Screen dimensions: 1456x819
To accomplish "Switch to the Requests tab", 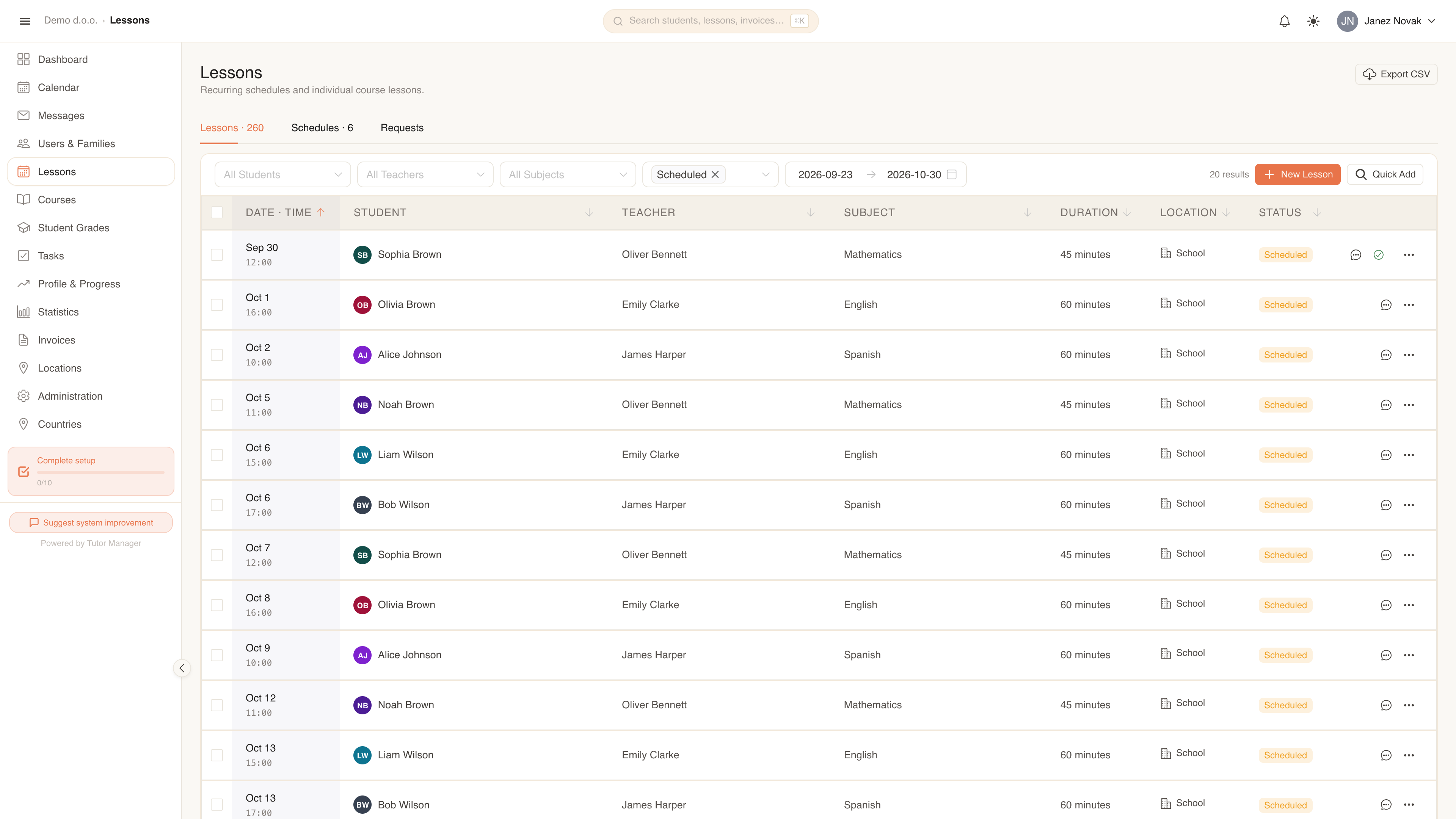I will pyautogui.click(x=402, y=128).
